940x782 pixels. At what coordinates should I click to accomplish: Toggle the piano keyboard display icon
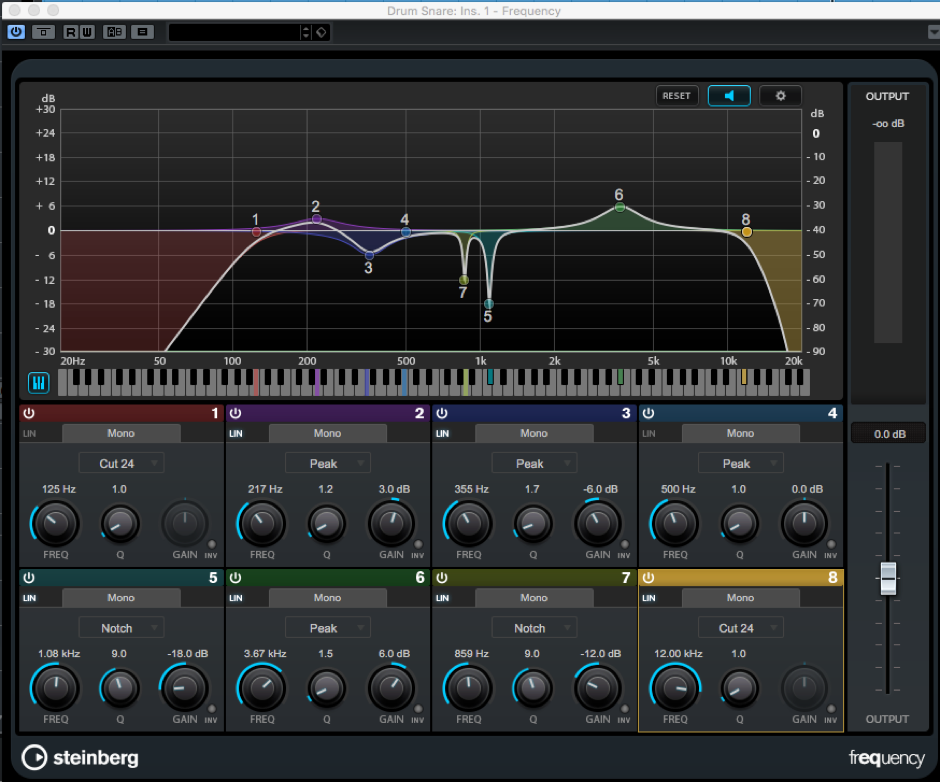[39, 383]
